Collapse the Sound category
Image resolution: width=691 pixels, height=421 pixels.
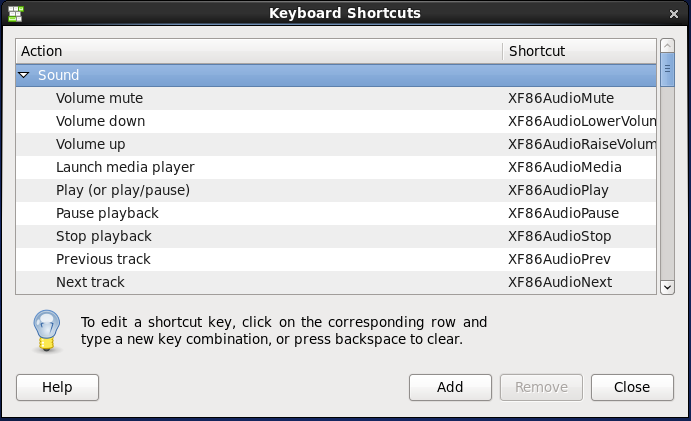24,75
